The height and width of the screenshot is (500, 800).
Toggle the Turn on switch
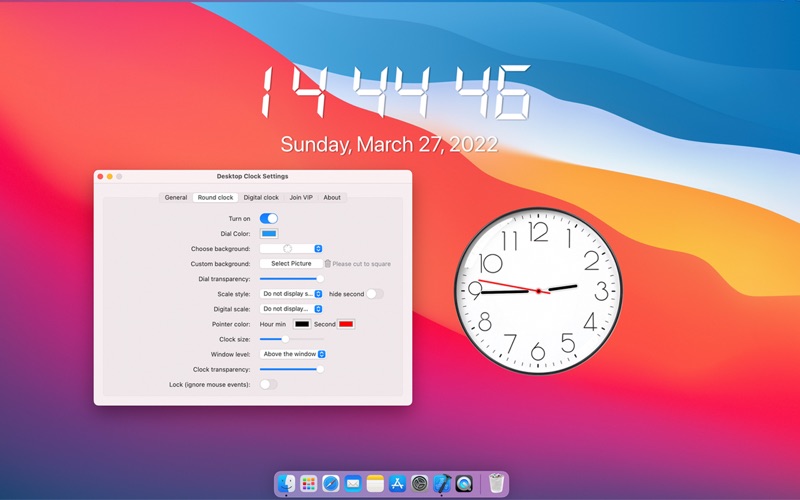click(269, 218)
